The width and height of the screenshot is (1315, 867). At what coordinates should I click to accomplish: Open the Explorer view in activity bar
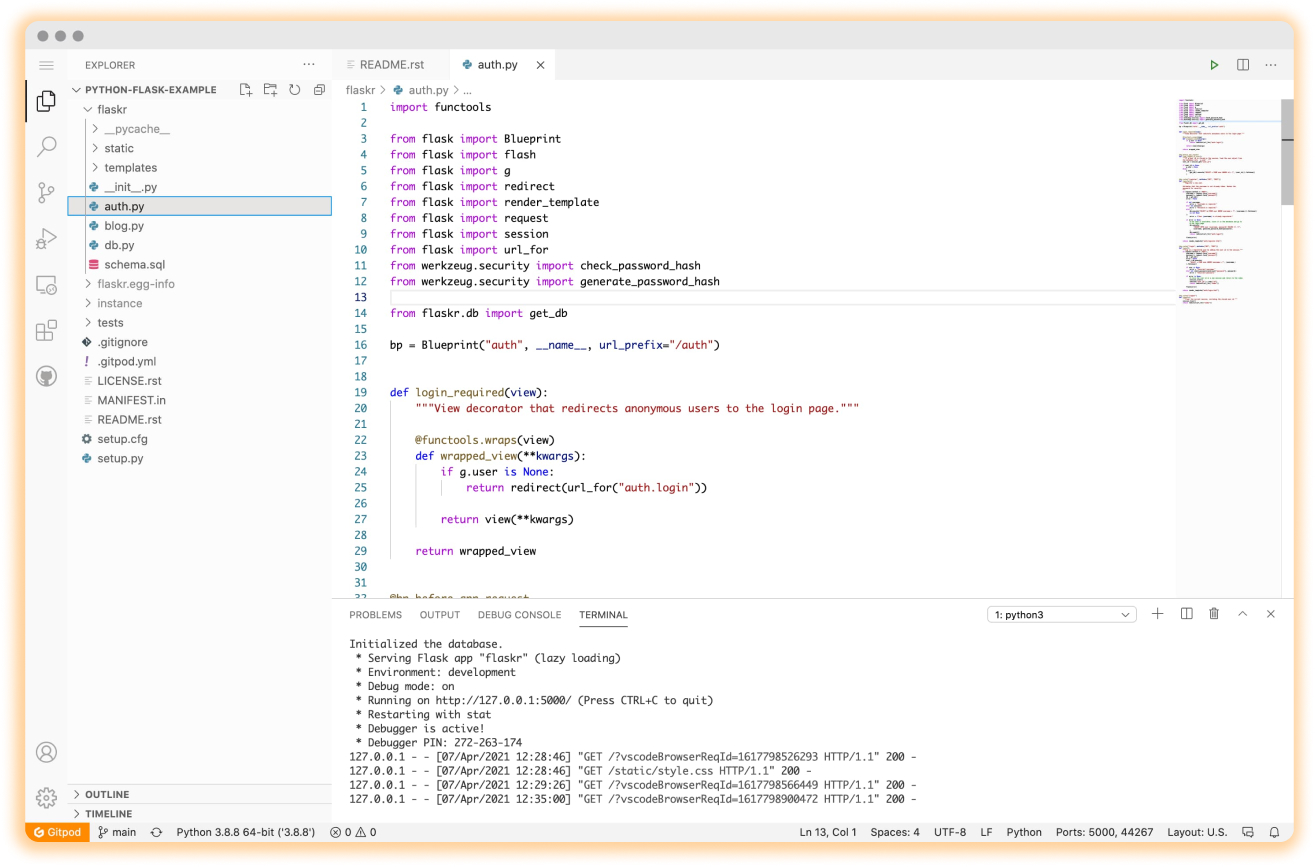tap(46, 101)
